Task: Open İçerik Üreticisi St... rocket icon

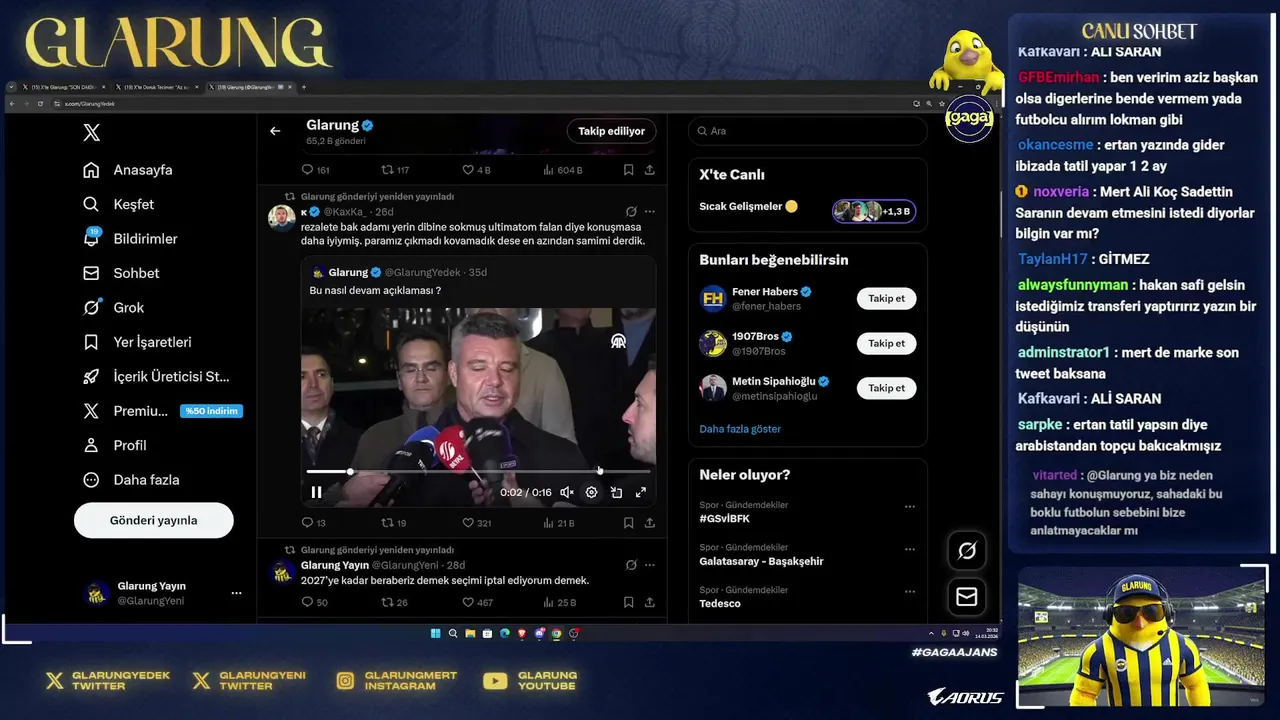Action: [x=91, y=377]
